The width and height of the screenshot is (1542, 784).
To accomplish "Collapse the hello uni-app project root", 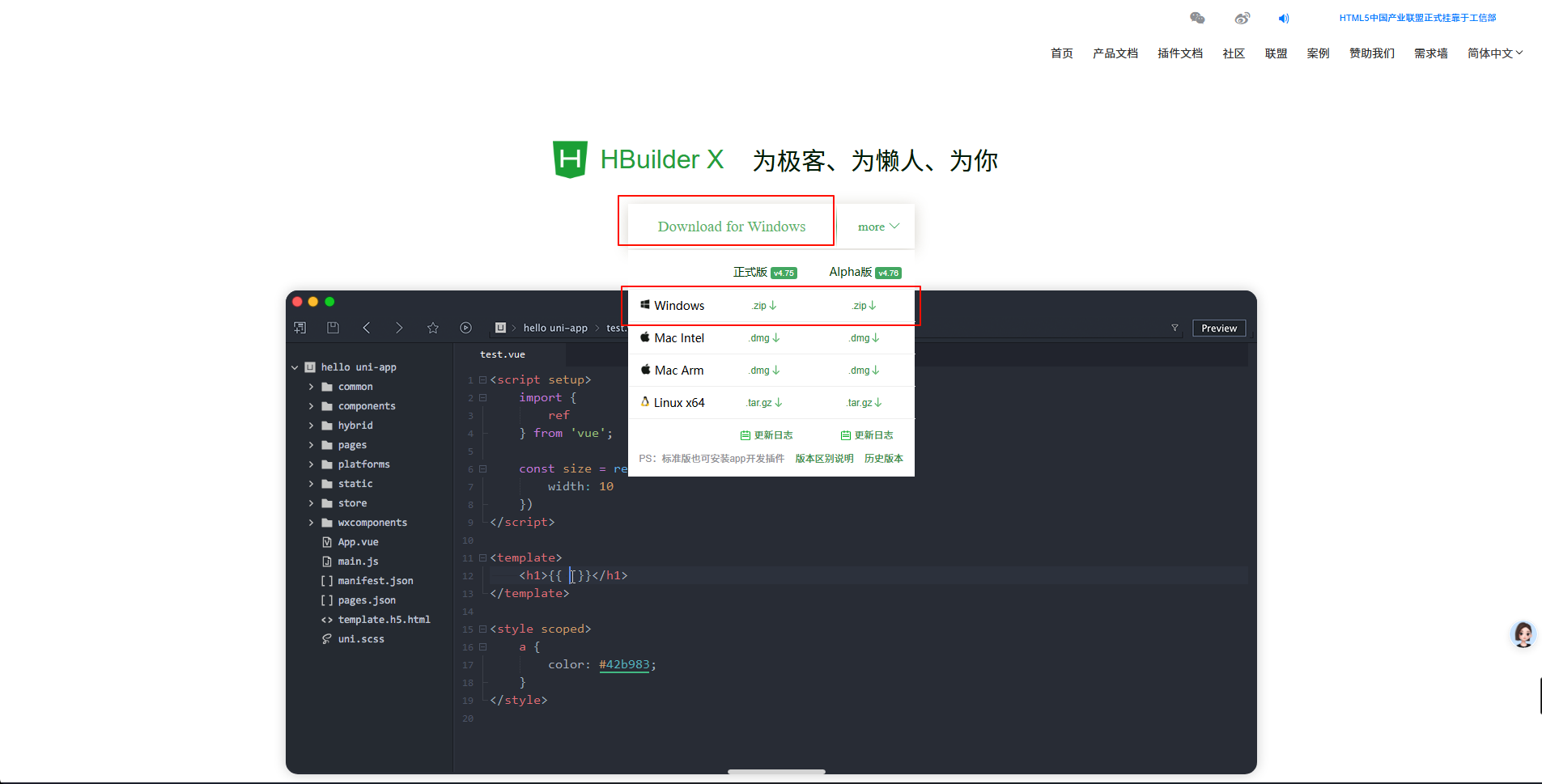I will coord(295,367).
